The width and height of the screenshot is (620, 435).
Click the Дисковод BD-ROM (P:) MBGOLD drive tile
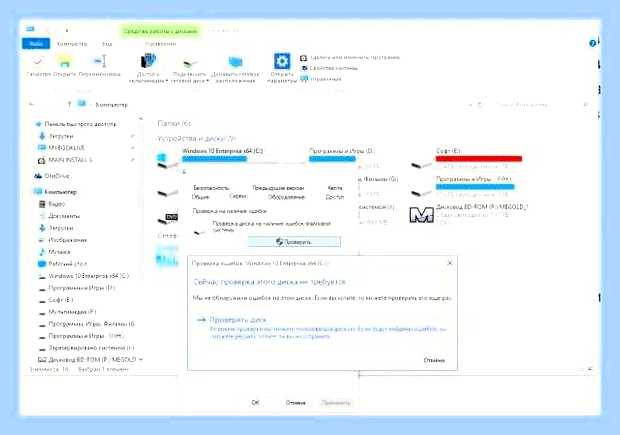tap(469, 214)
